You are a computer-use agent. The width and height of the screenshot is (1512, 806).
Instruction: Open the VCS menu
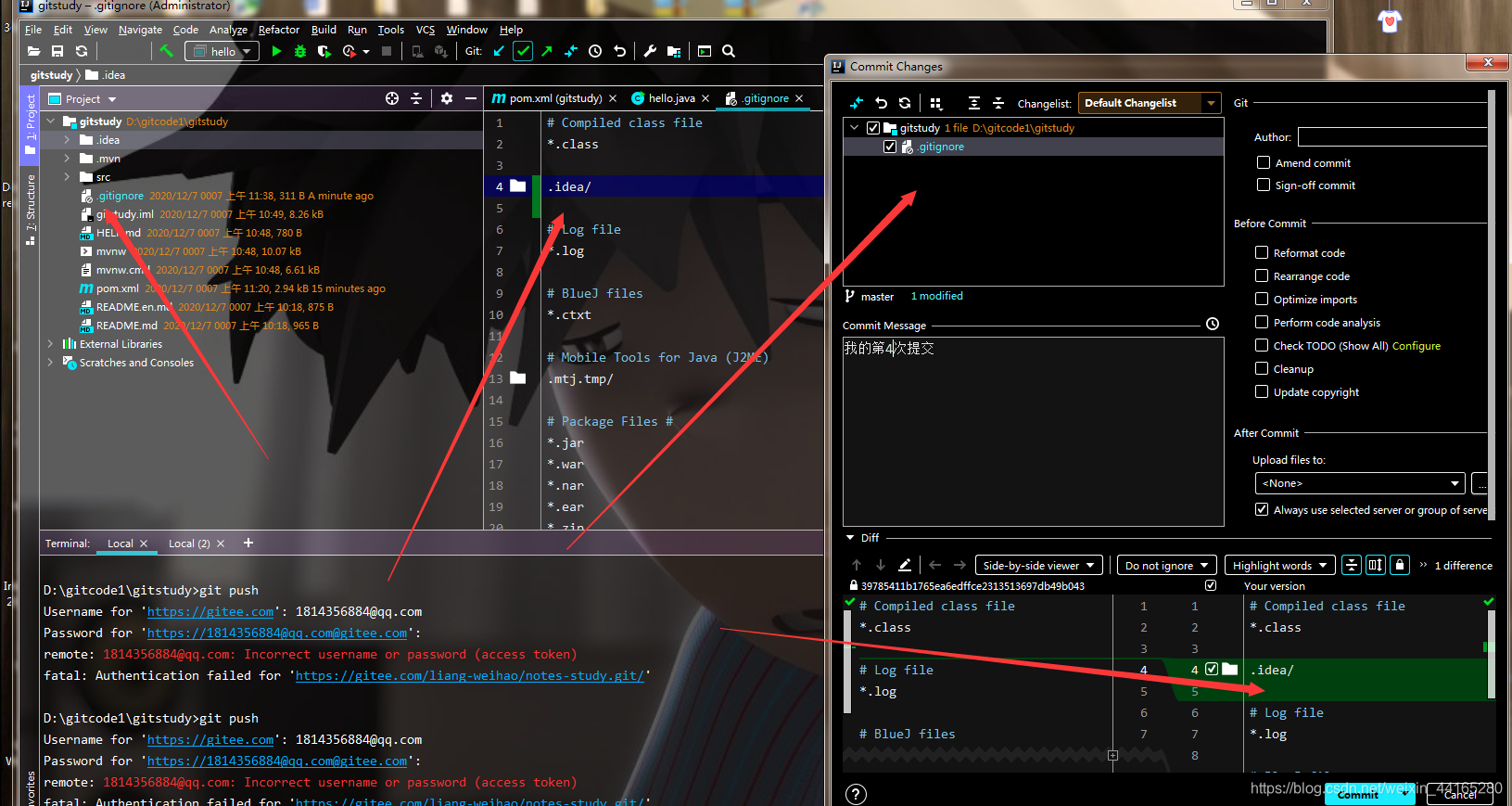click(x=426, y=30)
